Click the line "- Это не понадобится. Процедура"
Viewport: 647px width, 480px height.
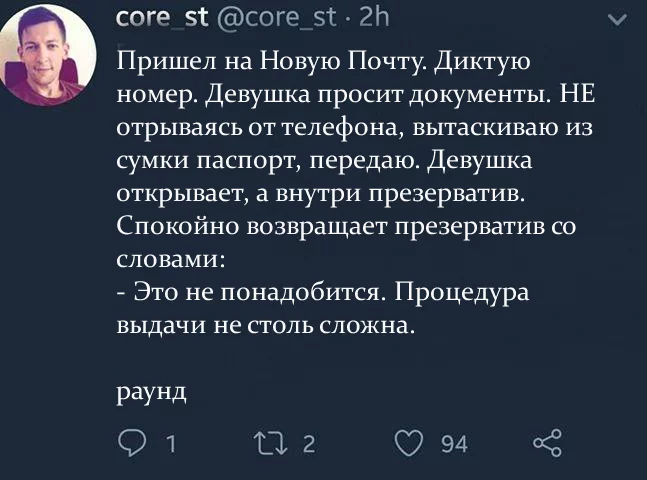tap(322, 293)
